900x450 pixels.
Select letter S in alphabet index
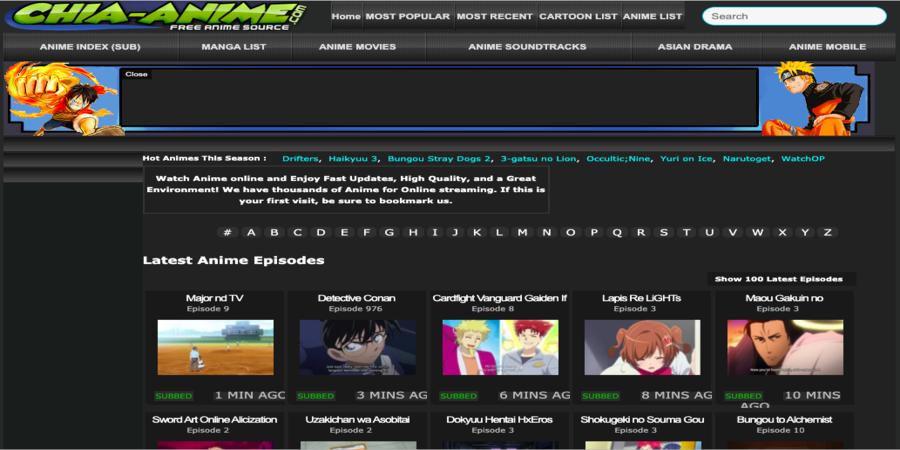[664, 232]
